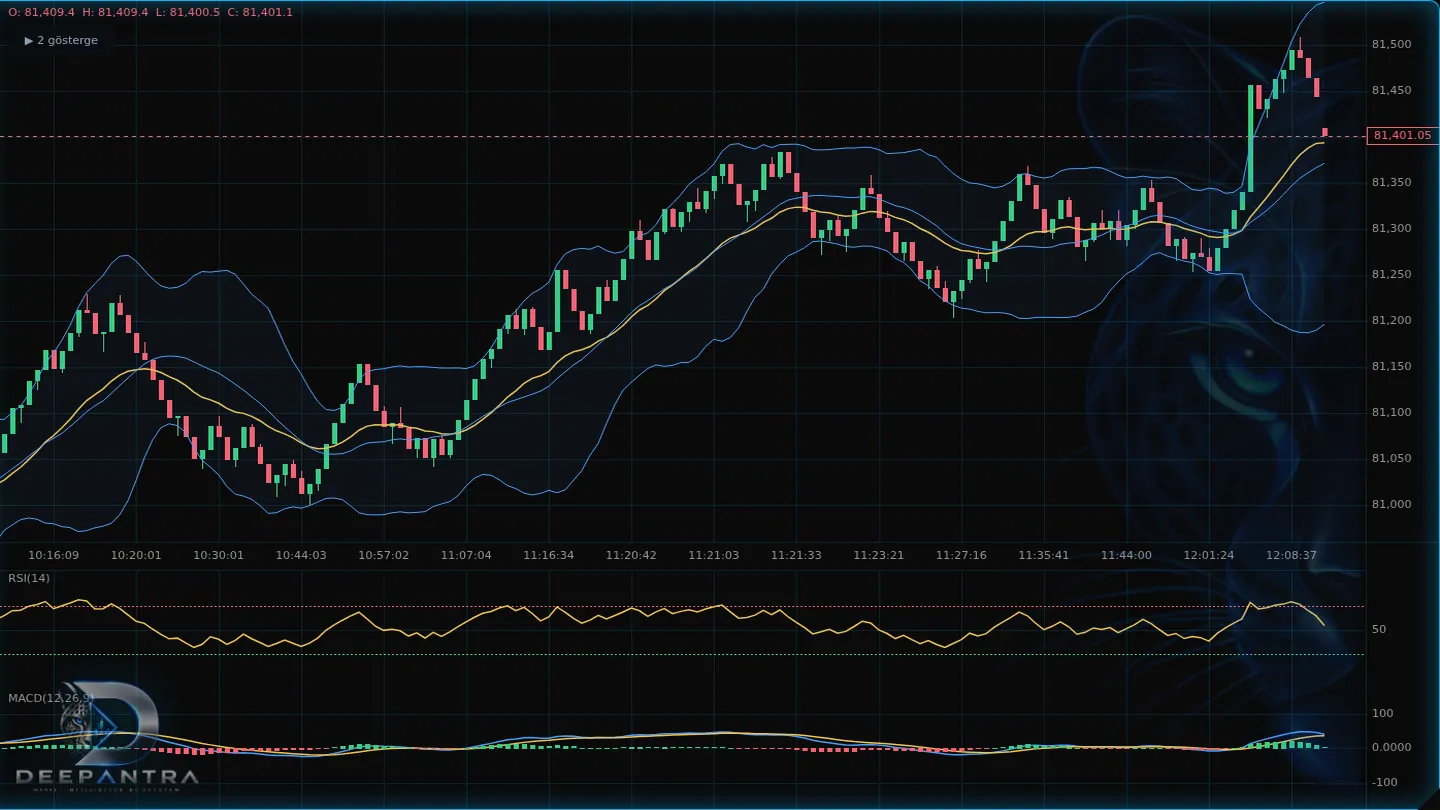
Task: Click the 81,150 price axis label
Action: click(1391, 366)
